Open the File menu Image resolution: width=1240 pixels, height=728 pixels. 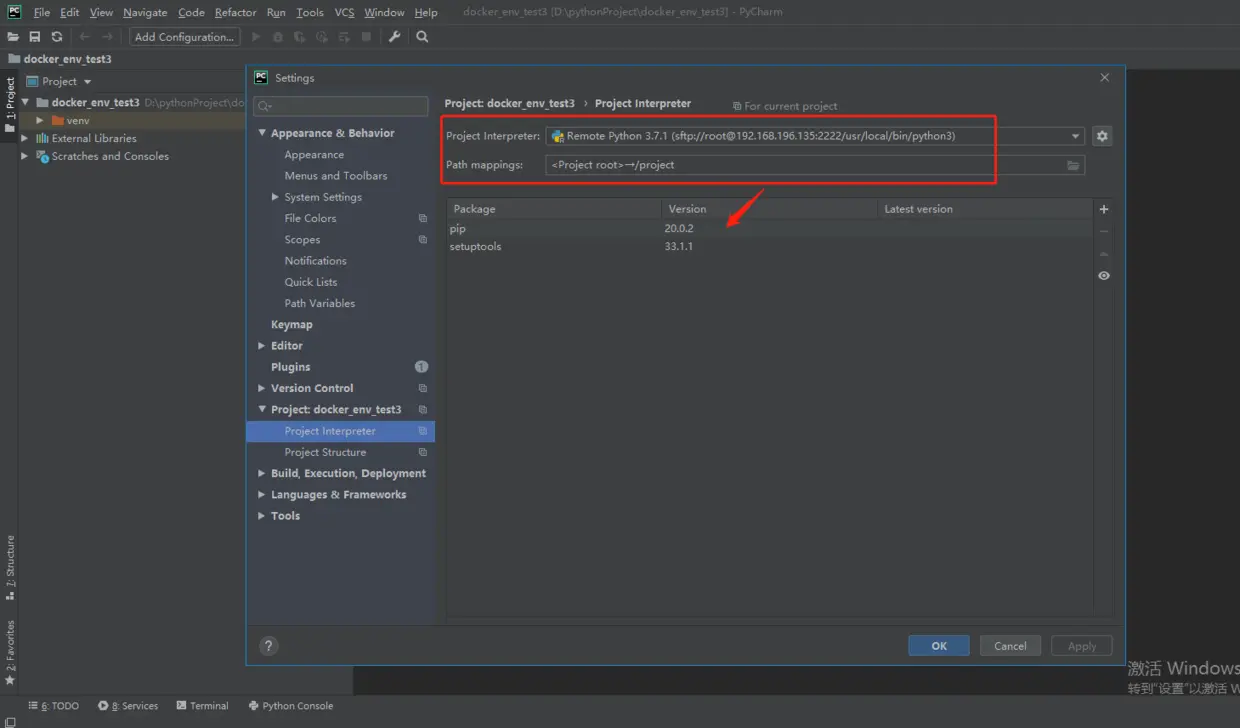41,12
